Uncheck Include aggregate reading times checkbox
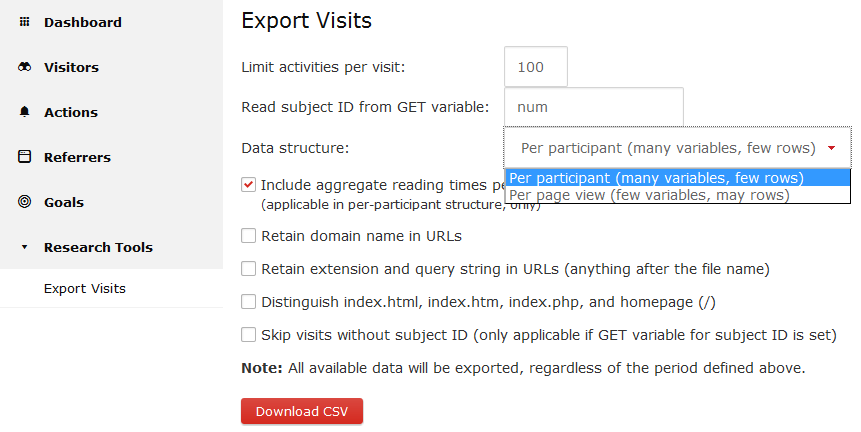The width and height of the screenshot is (861, 432). (x=248, y=185)
